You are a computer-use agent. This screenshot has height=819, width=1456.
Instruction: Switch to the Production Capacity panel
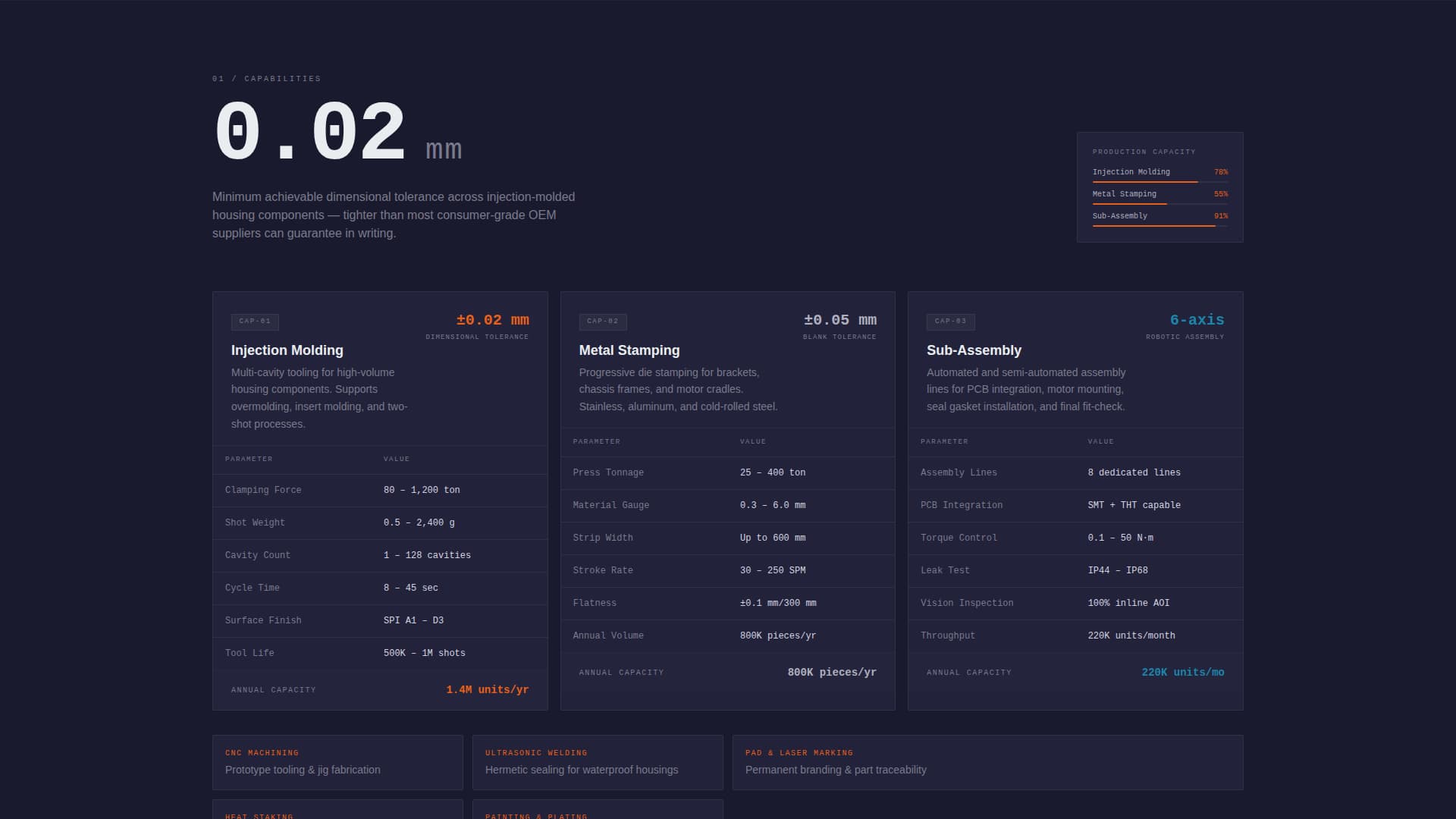1159,152
